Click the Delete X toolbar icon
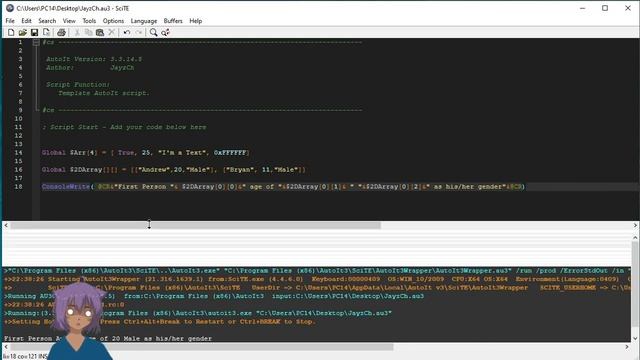Image resolution: width=640 pixels, height=360 pixels. coord(111,33)
